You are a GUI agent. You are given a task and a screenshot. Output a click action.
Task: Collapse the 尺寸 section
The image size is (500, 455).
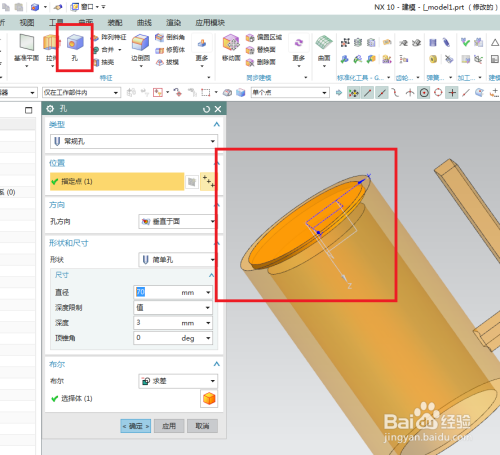pos(211,275)
